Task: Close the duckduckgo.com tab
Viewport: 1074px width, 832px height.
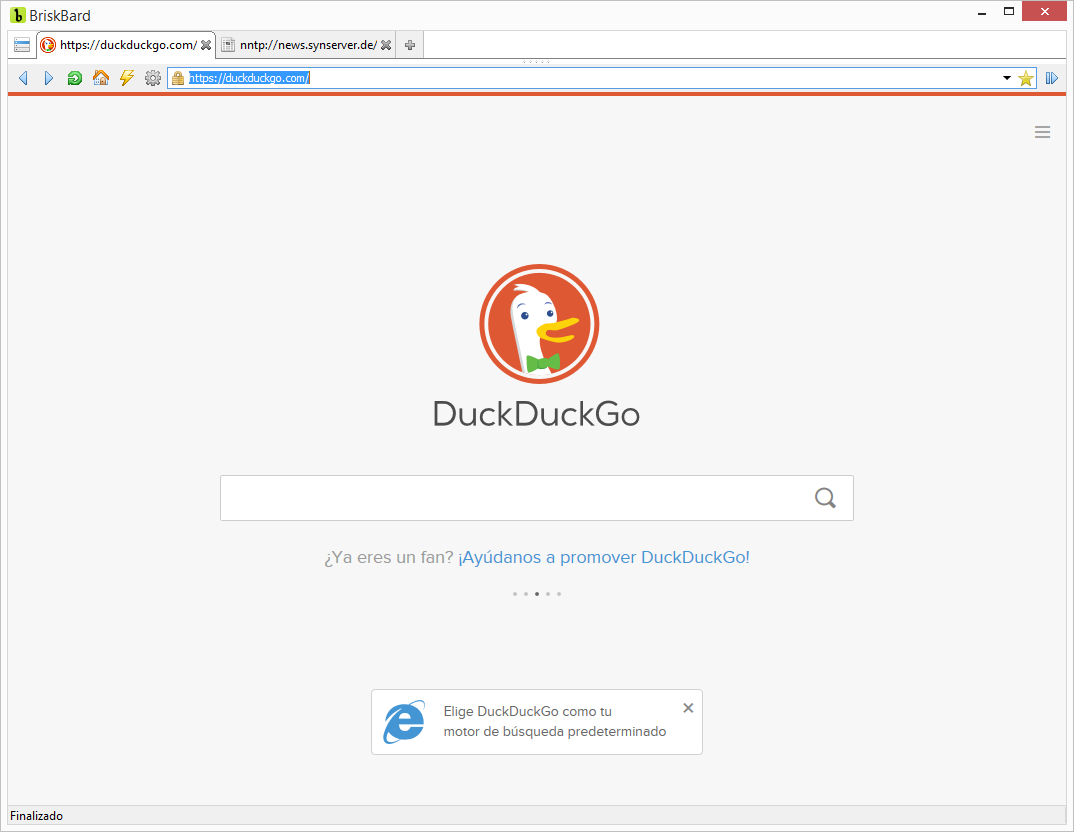Action: (205, 45)
